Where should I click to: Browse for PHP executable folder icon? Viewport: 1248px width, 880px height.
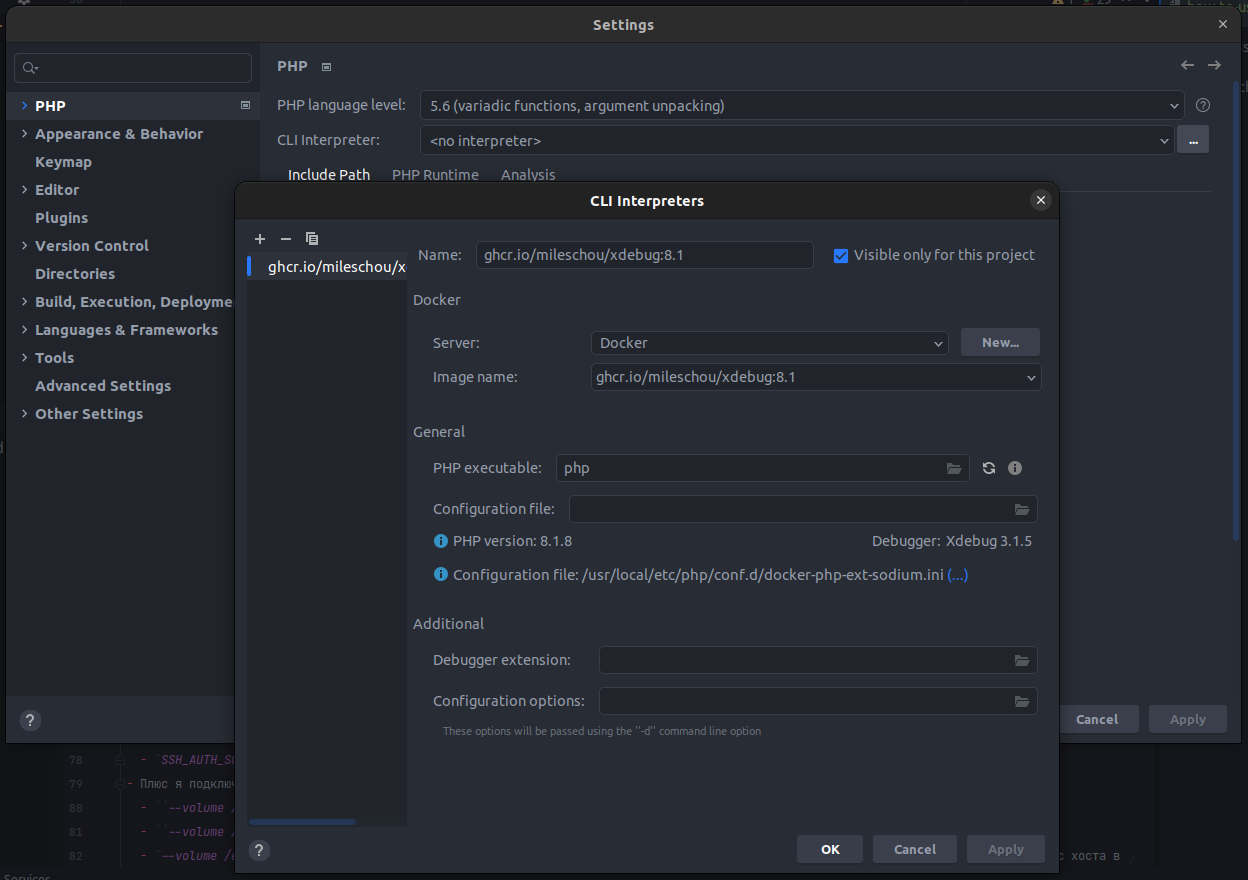point(954,468)
